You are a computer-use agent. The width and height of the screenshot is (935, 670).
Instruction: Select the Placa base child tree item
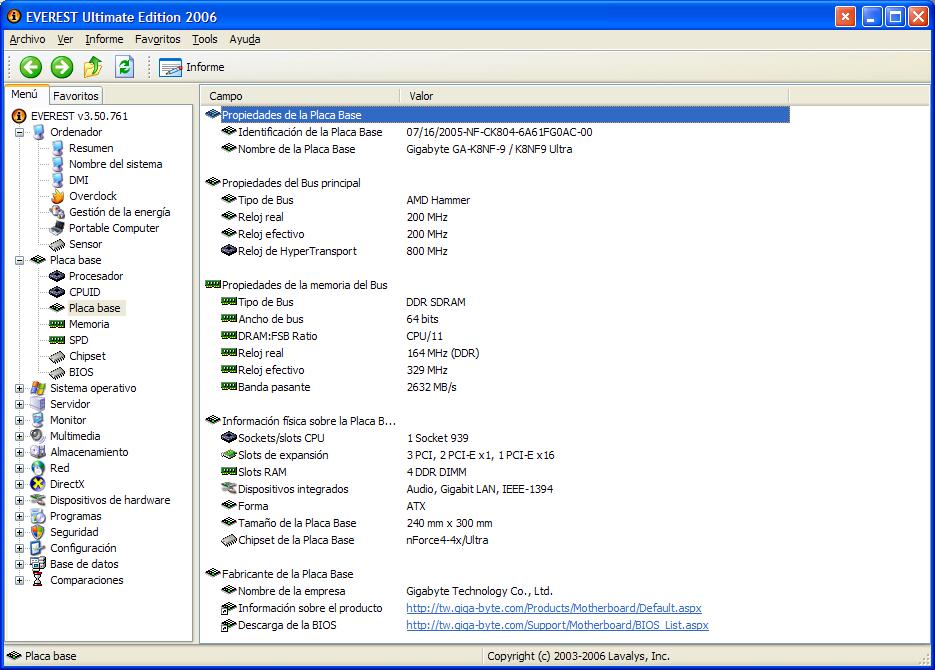coord(94,308)
